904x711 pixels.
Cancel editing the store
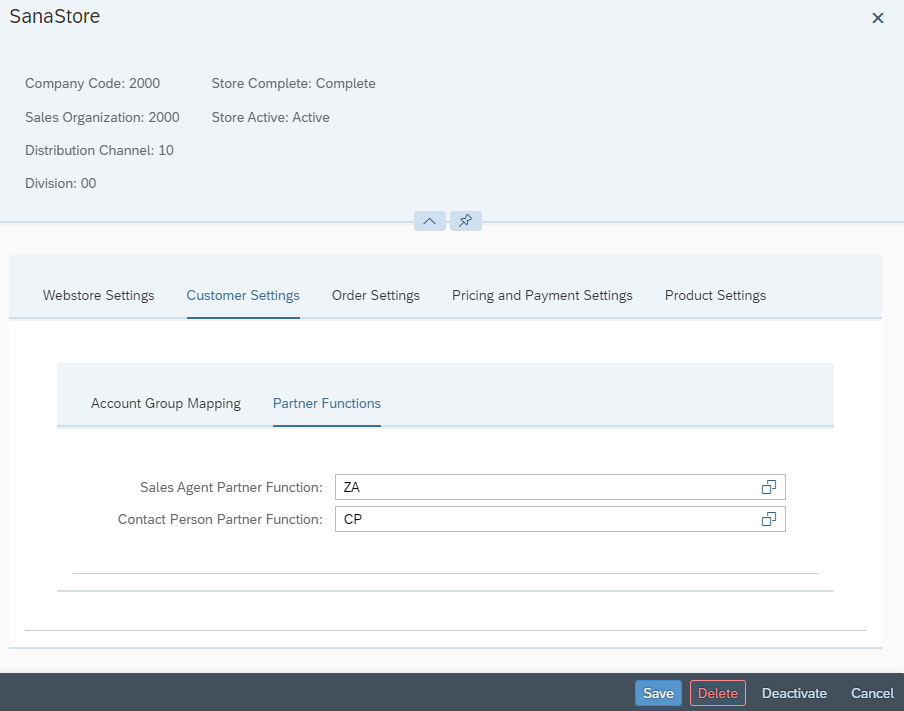(872, 693)
